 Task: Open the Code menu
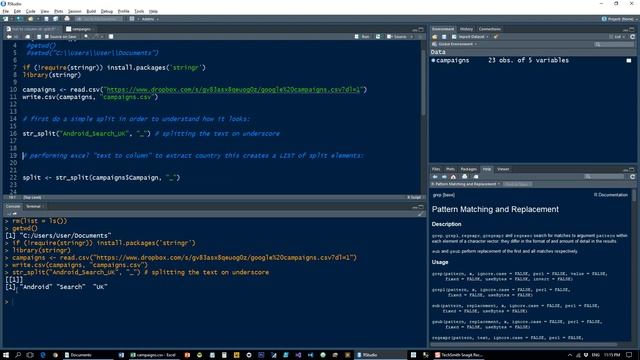pos(31,11)
